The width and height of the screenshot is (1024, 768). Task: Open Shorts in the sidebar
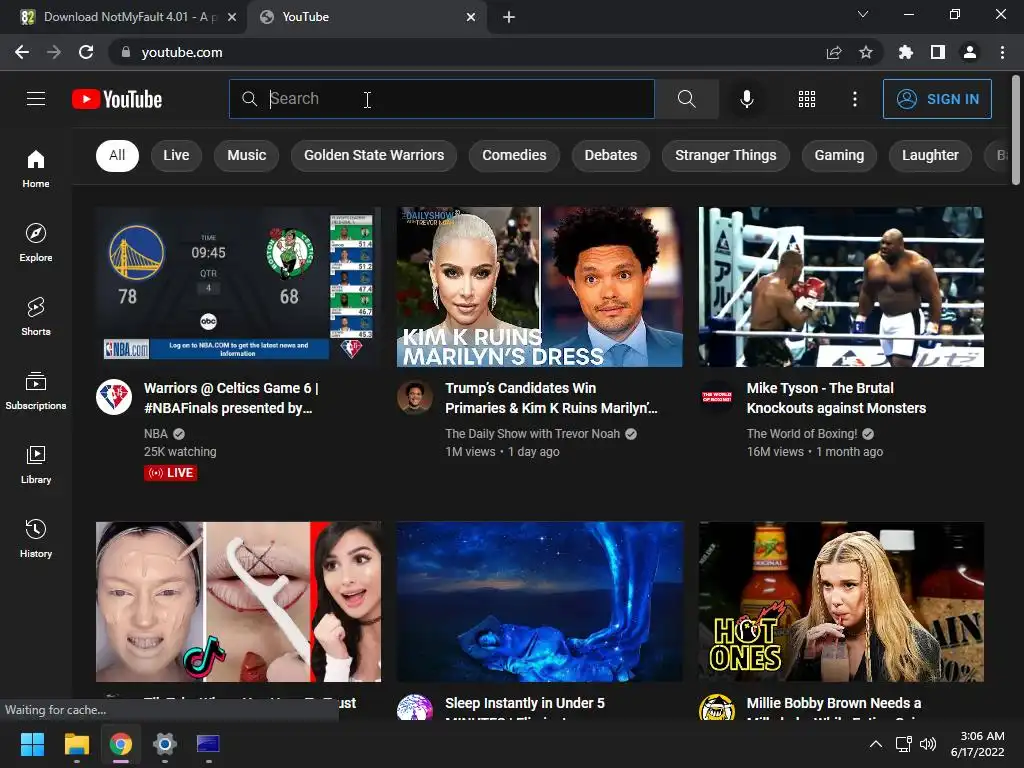(36, 316)
